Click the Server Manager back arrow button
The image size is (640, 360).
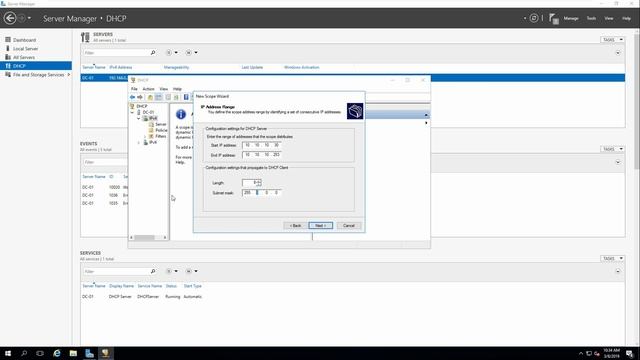pyautogui.click(x=10, y=18)
